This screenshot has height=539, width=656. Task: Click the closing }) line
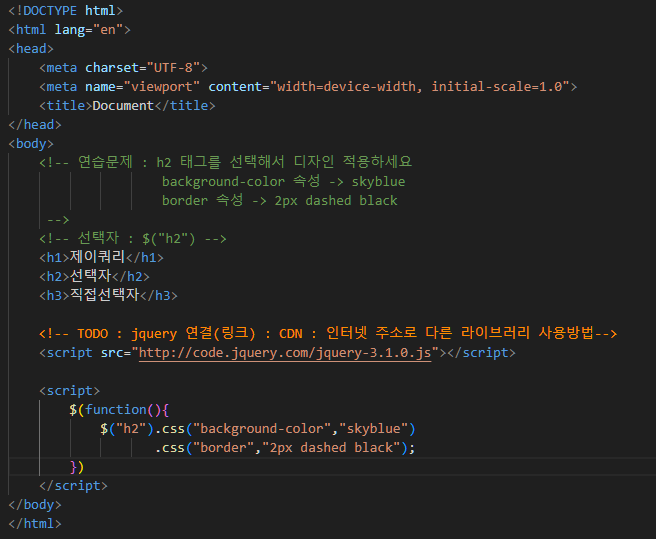tap(77, 467)
